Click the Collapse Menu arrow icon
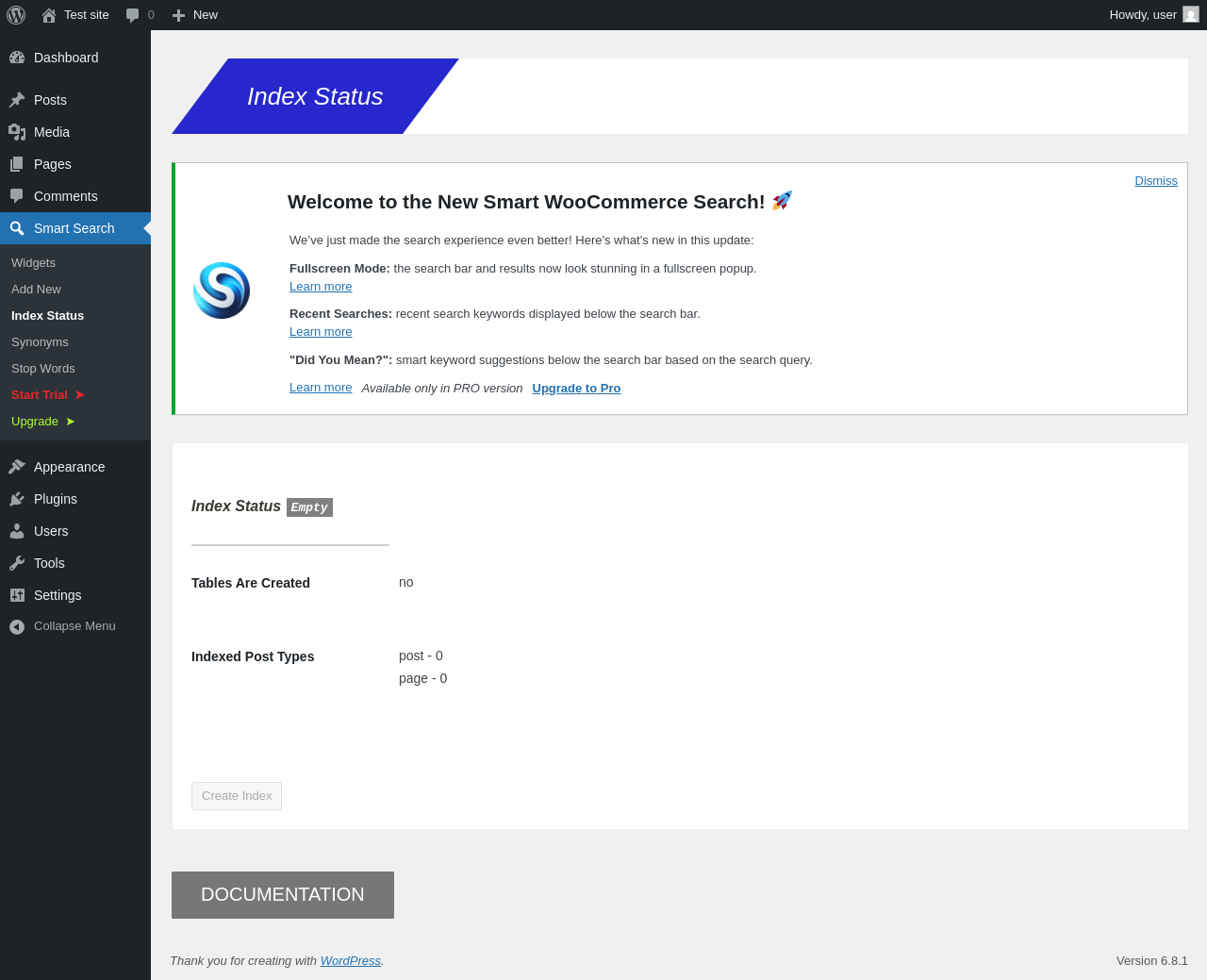The width and height of the screenshot is (1207, 980). pyautogui.click(x=17, y=626)
